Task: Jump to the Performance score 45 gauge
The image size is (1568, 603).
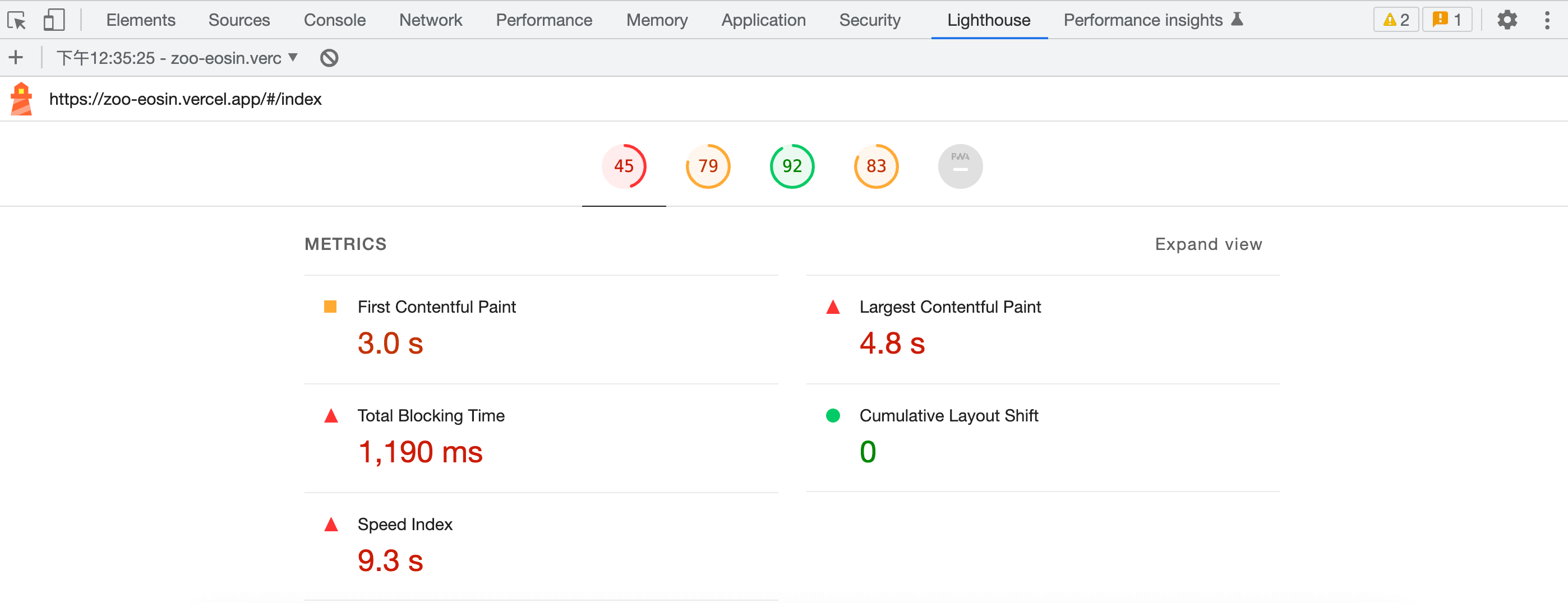Action: click(x=623, y=166)
